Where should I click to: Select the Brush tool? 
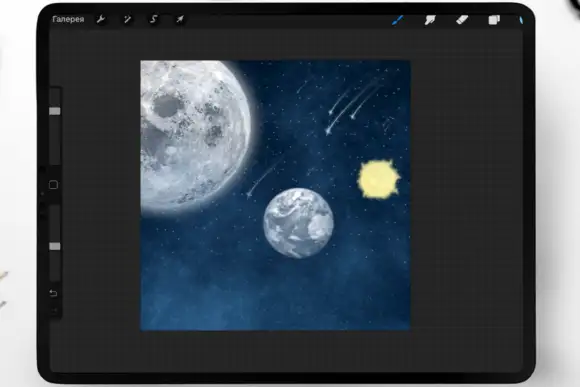pyautogui.click(x=398, y=20)
